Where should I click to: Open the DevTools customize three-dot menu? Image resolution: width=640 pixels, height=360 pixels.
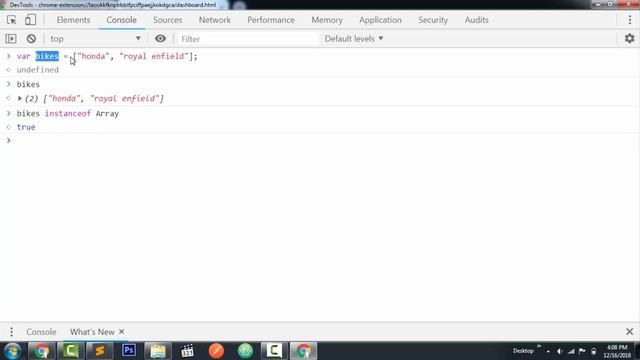point(630,20)
